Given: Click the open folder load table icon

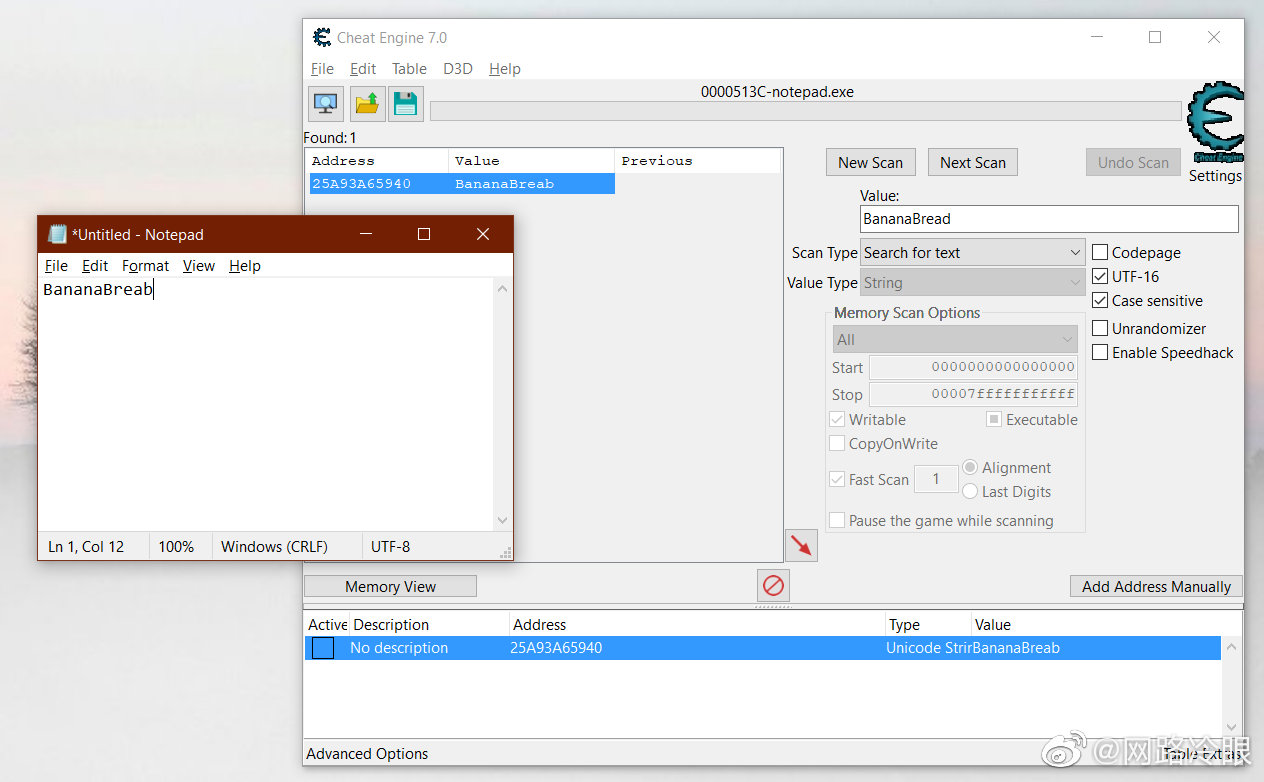Looking at the screenshot, I should click(x=367, y=103).
